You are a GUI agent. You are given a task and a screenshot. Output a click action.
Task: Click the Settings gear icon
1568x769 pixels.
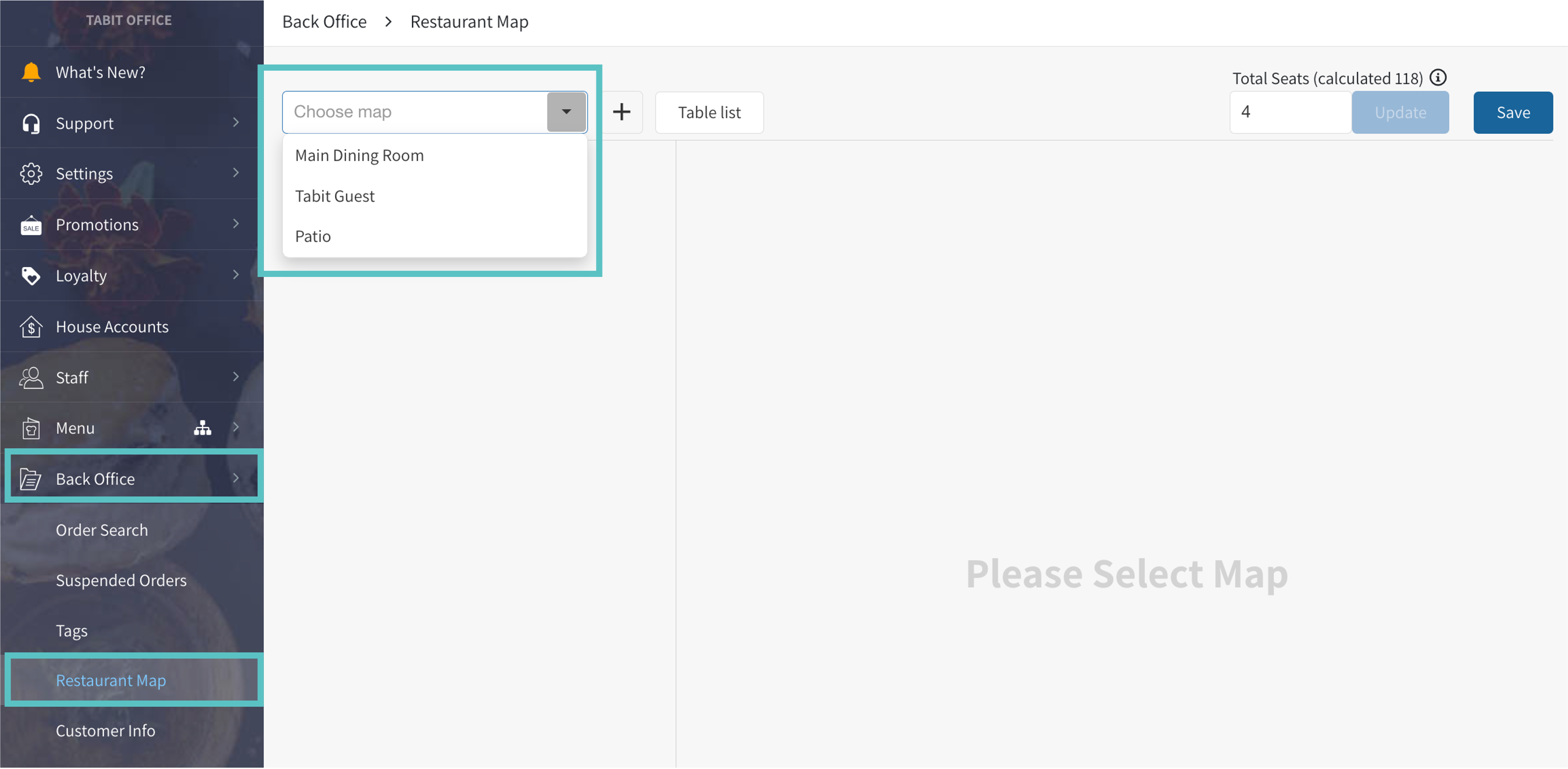point(31,174)
